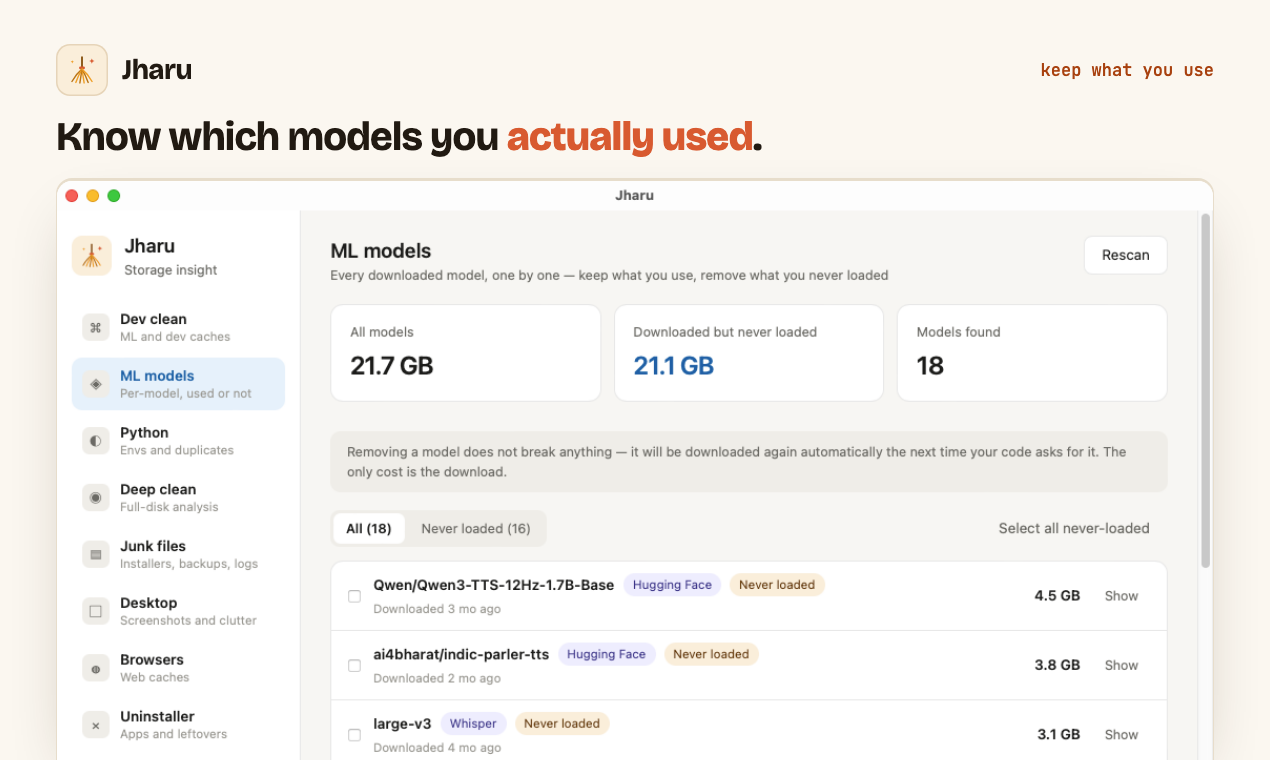
Task: Click the 3.8 GB size value
Action: 1057,665
